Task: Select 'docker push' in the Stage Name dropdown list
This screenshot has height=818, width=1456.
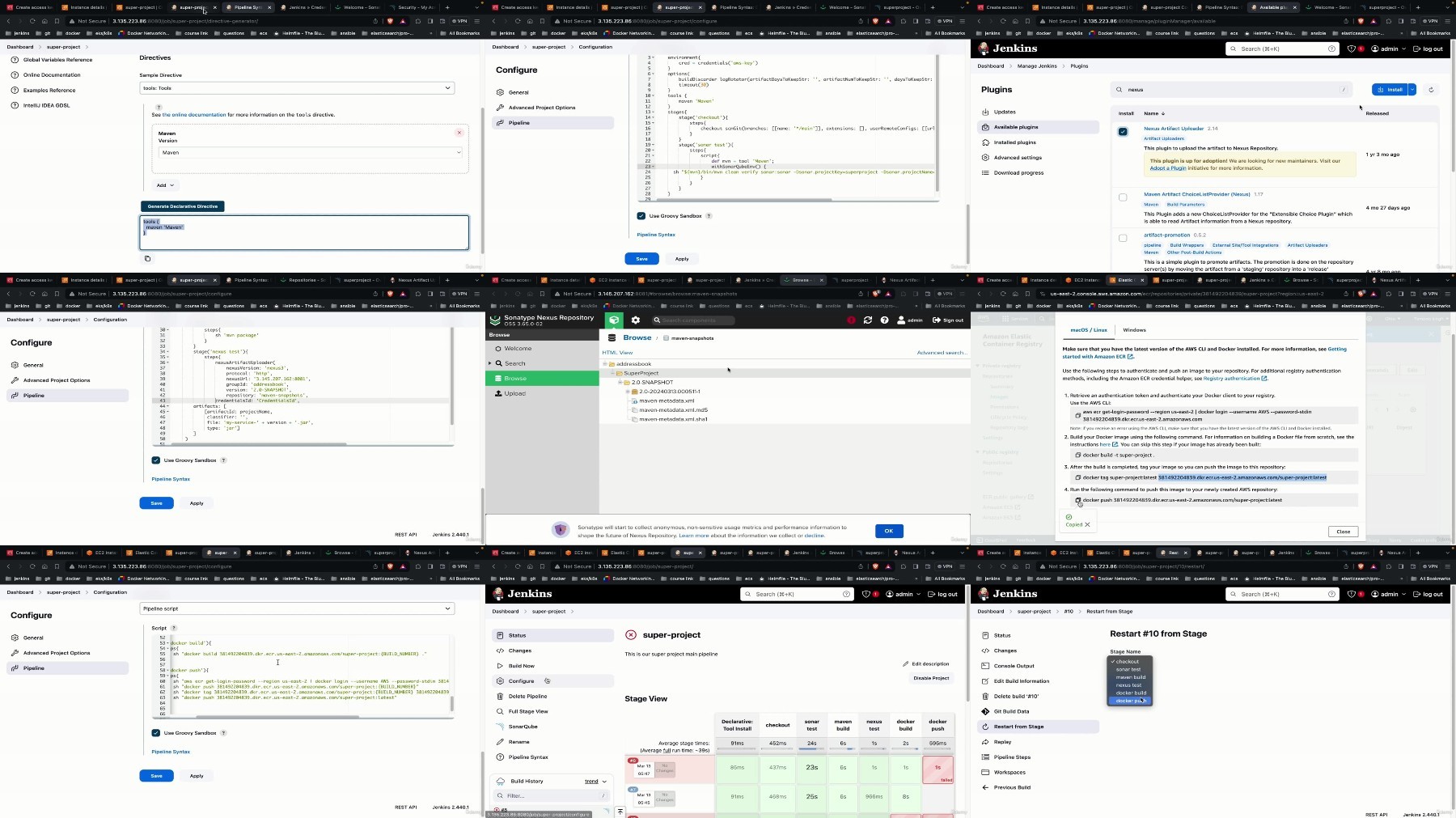Action: coord(1130,701)
